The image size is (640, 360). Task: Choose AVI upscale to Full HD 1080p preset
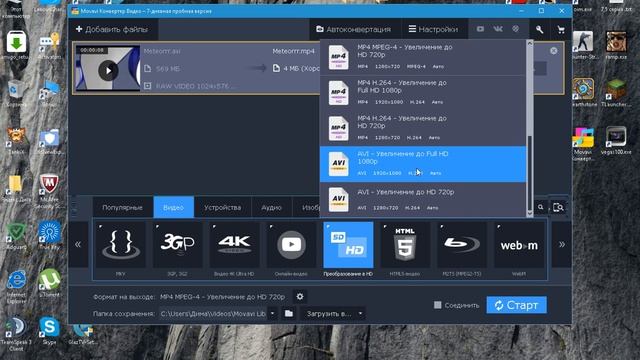(x=423, y=164)
